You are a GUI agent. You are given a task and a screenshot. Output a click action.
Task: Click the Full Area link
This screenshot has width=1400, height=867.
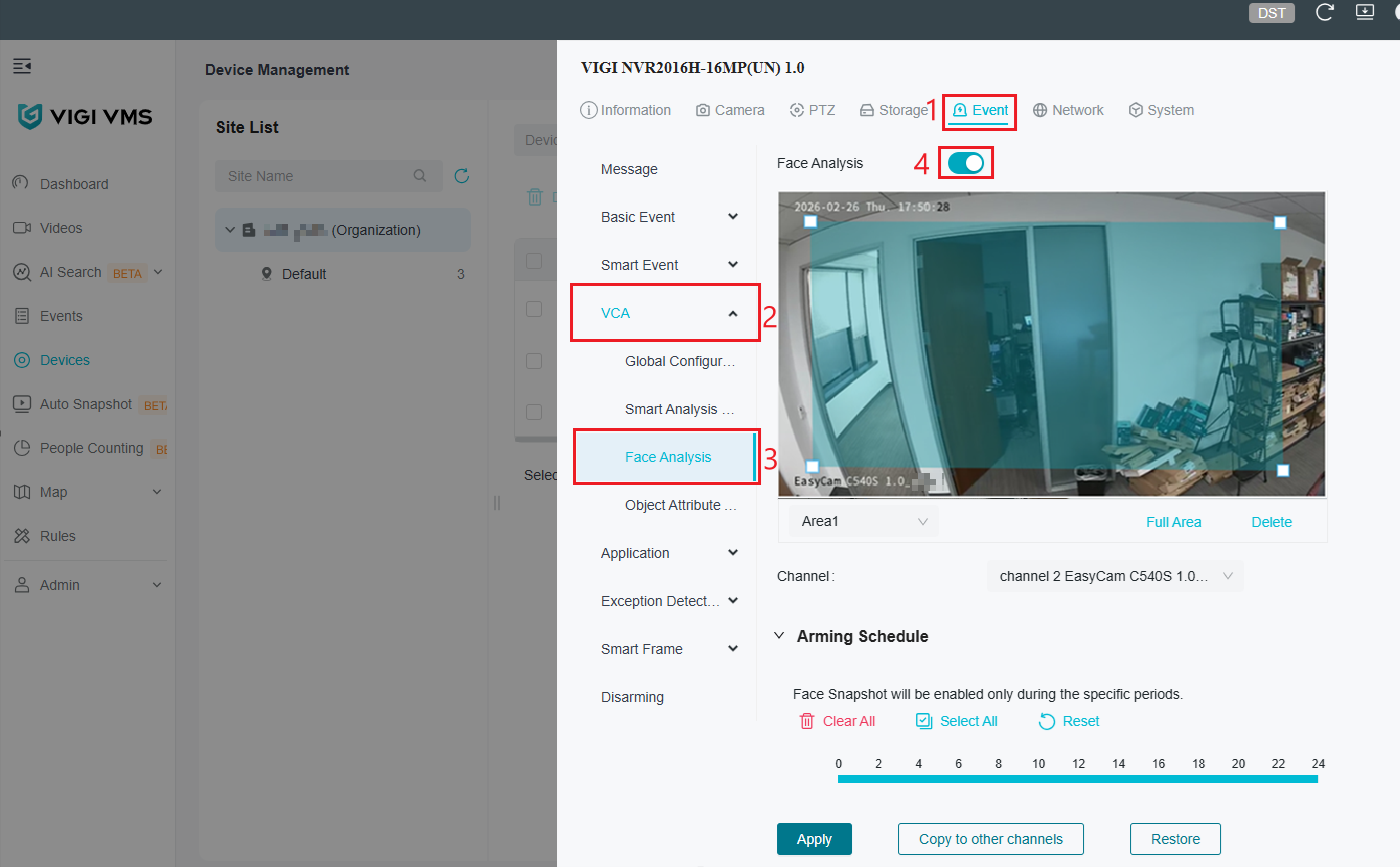click(x=1174, y=521)
